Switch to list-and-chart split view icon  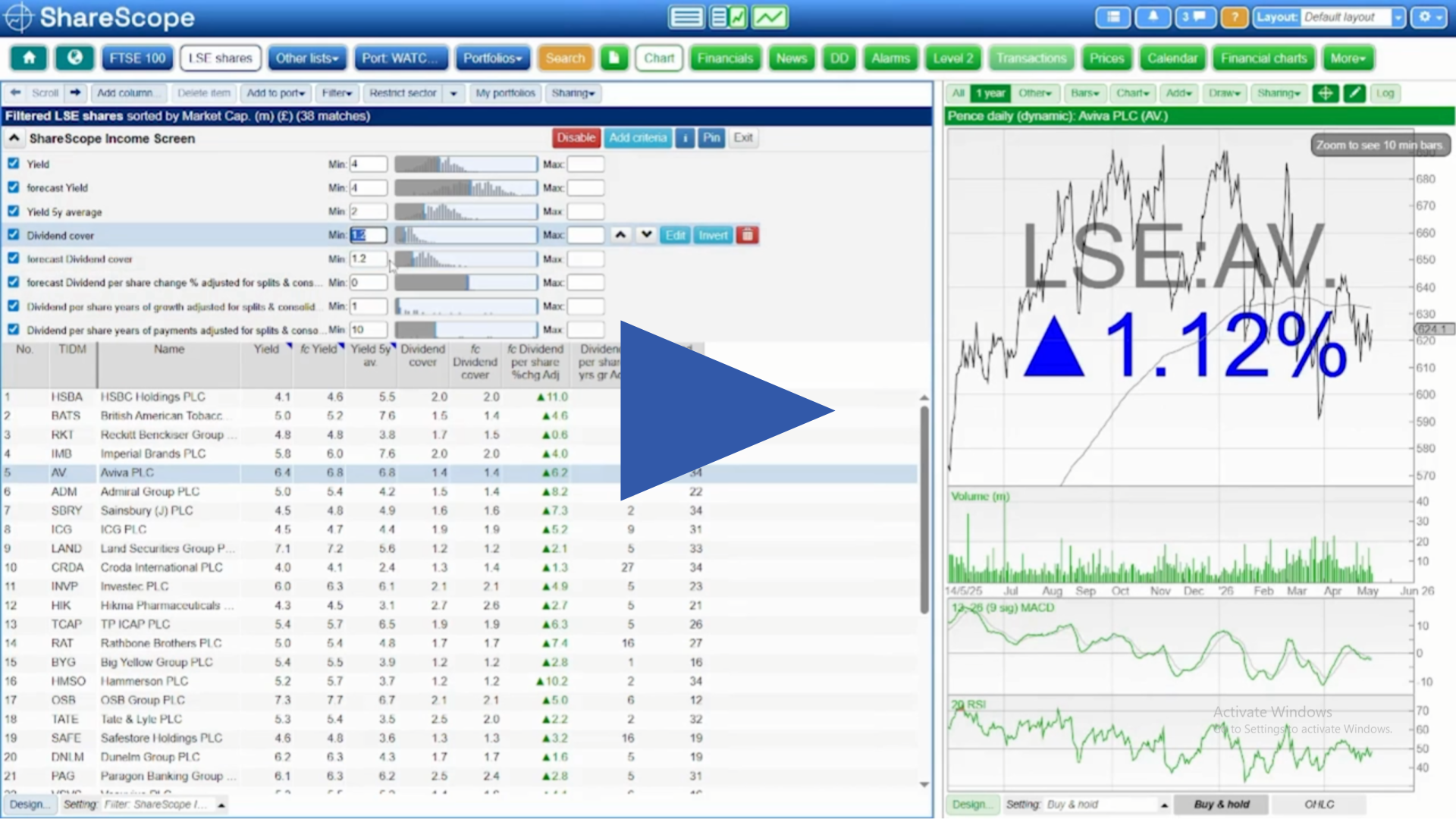[x=729, y=17]
